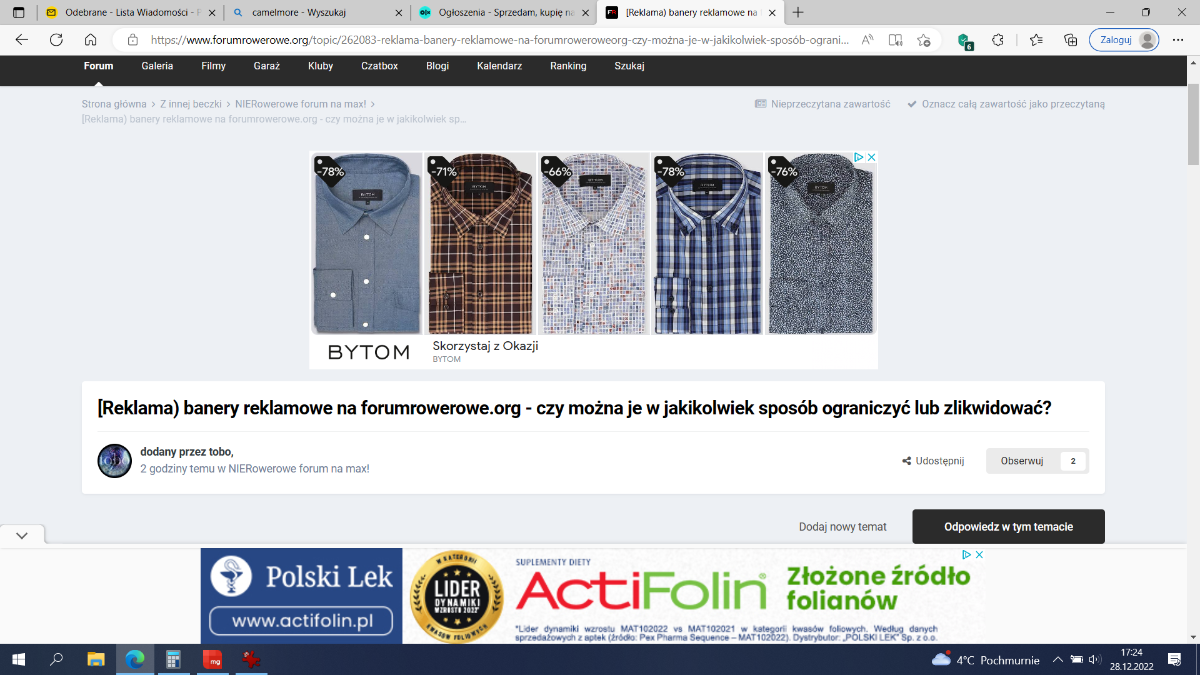Open the Garaż section

pos(267,66)
